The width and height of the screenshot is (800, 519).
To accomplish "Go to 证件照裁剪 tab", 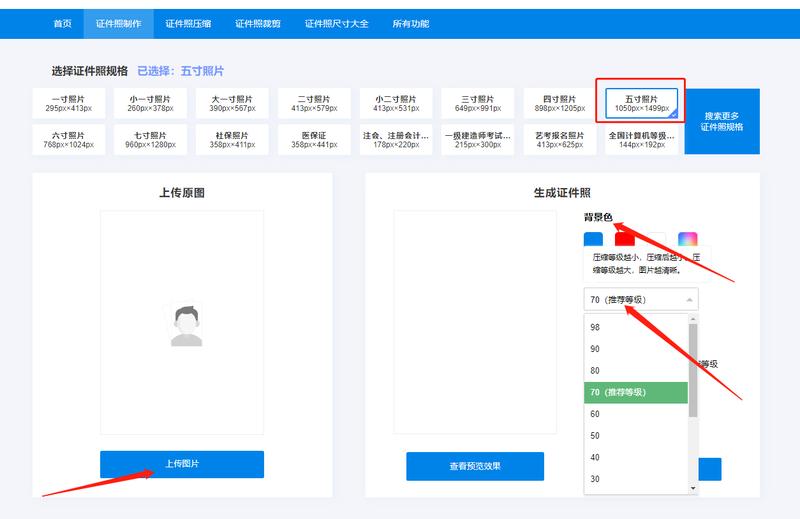I will click(x=258, y=23).
